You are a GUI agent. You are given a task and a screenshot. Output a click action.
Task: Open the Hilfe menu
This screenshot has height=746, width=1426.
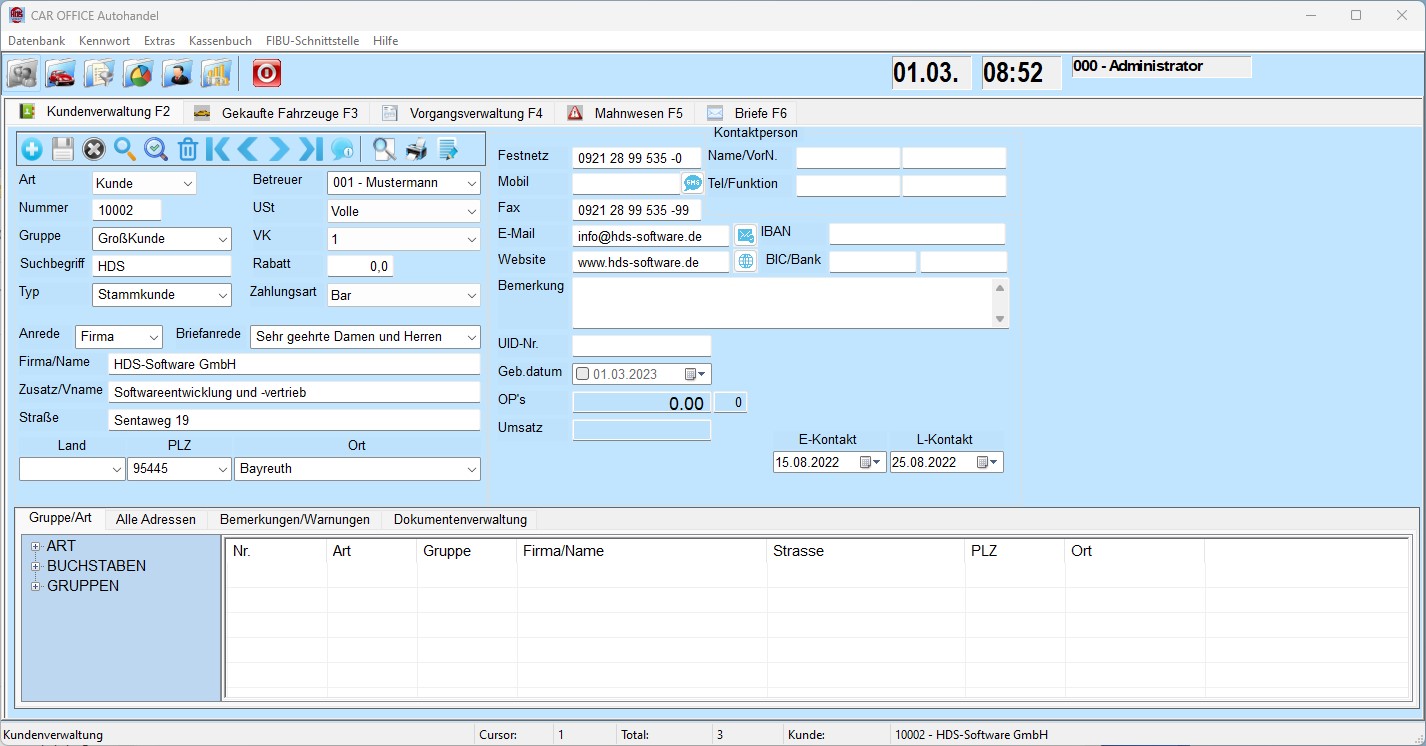[385, 41]
